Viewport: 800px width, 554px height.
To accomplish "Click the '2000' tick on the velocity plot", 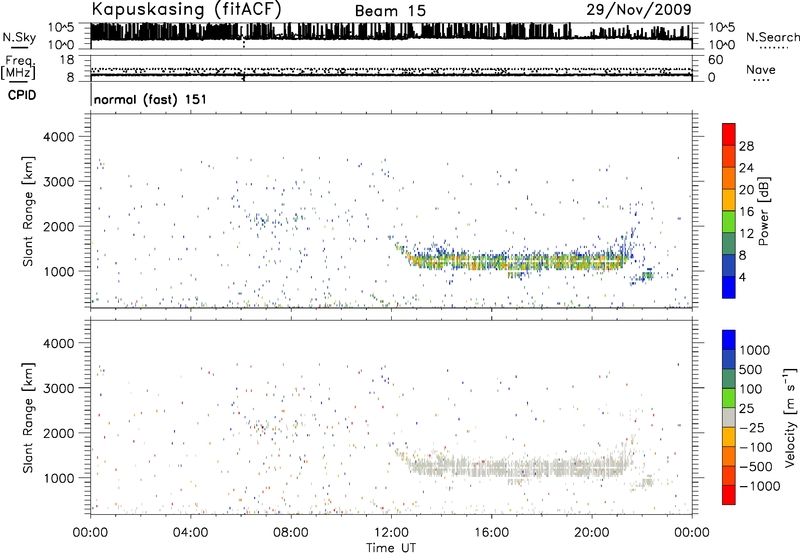I will 59,433.
